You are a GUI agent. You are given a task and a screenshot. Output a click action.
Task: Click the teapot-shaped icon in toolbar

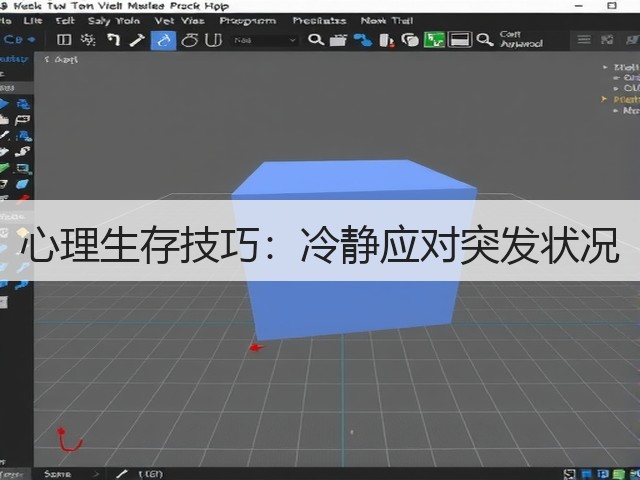click(189, 40)
